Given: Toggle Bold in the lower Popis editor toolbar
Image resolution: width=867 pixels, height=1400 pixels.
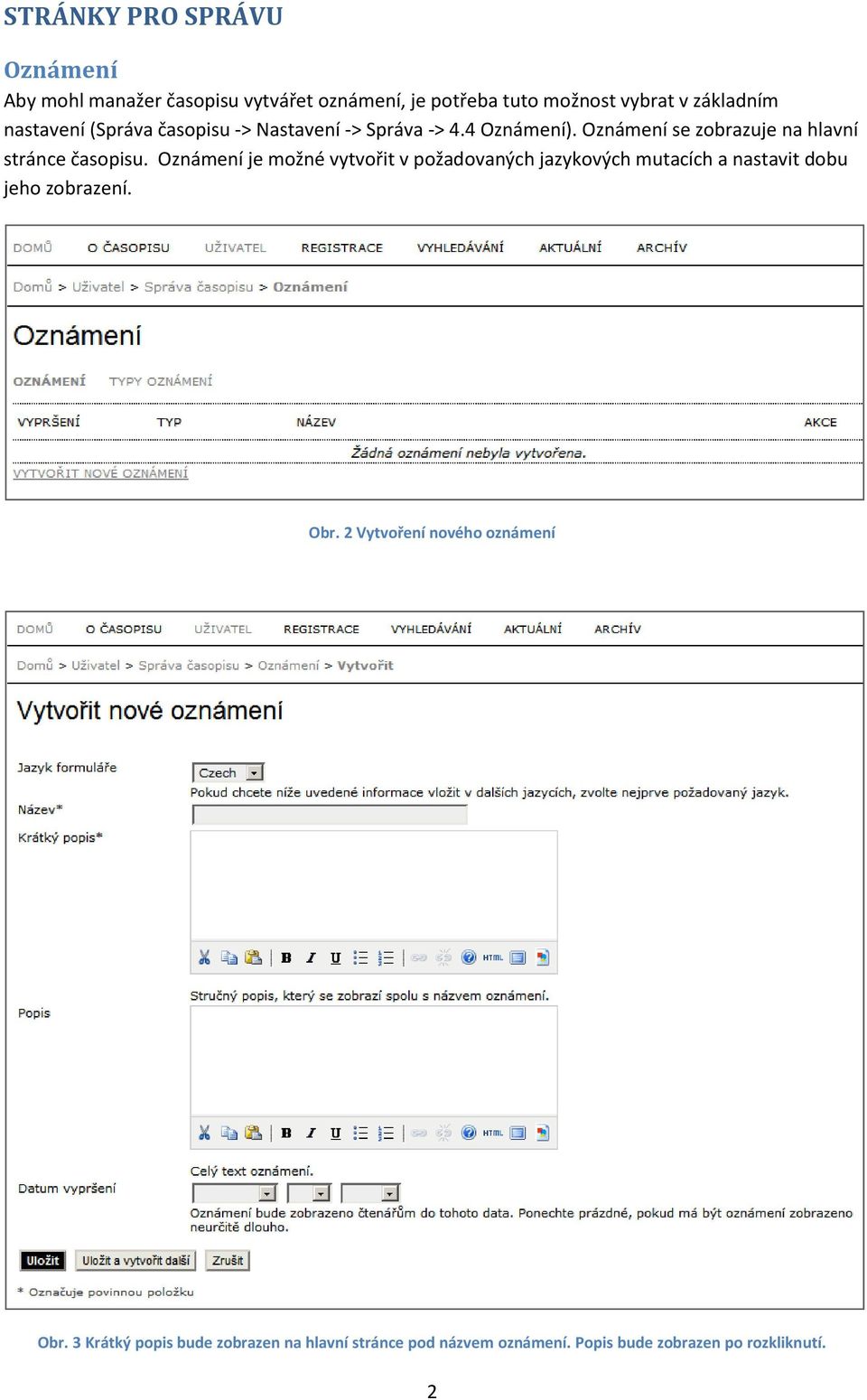Looking at the screenshot, I should pos(286,1133).
